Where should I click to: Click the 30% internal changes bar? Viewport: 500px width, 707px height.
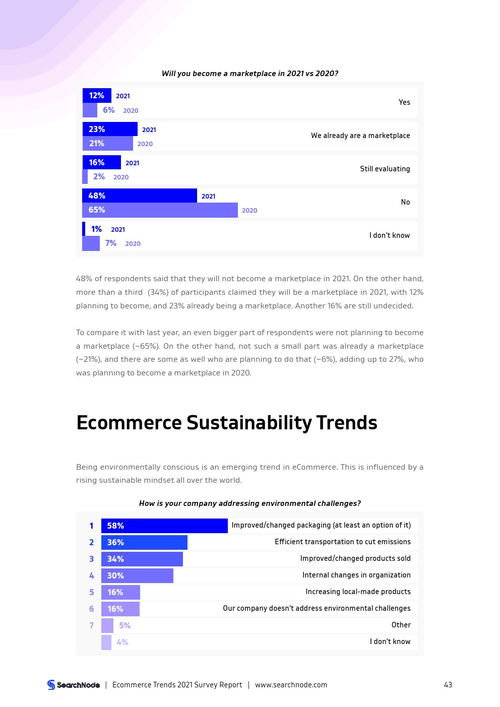point(137,576)
